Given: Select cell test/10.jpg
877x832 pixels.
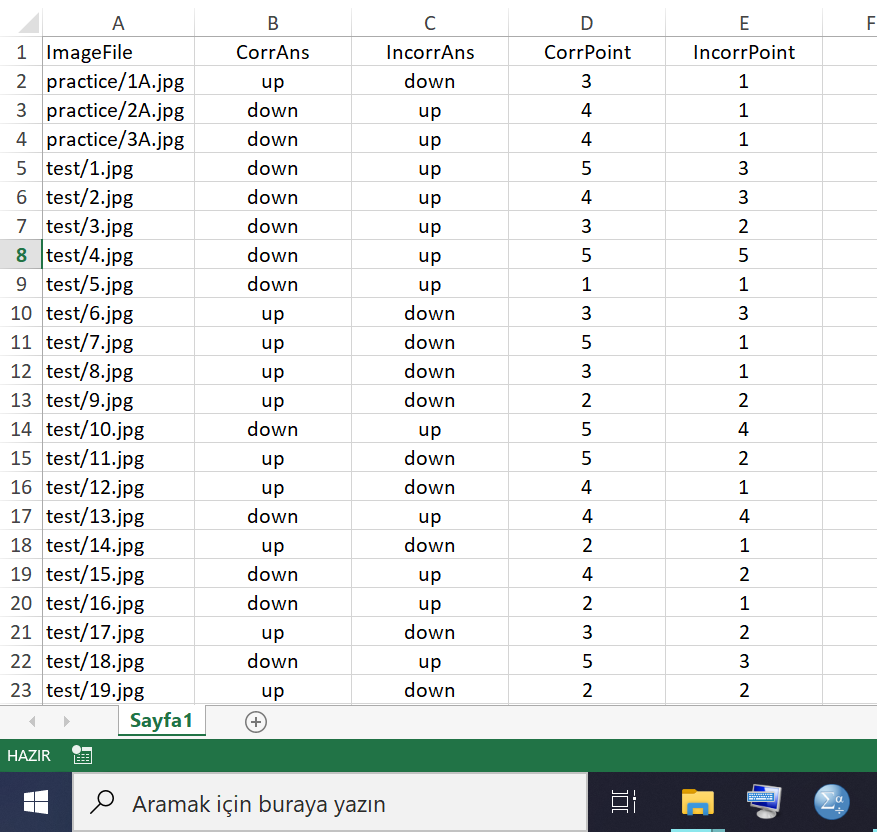Looking at the screenshot, I should click(x=118, y=429).
